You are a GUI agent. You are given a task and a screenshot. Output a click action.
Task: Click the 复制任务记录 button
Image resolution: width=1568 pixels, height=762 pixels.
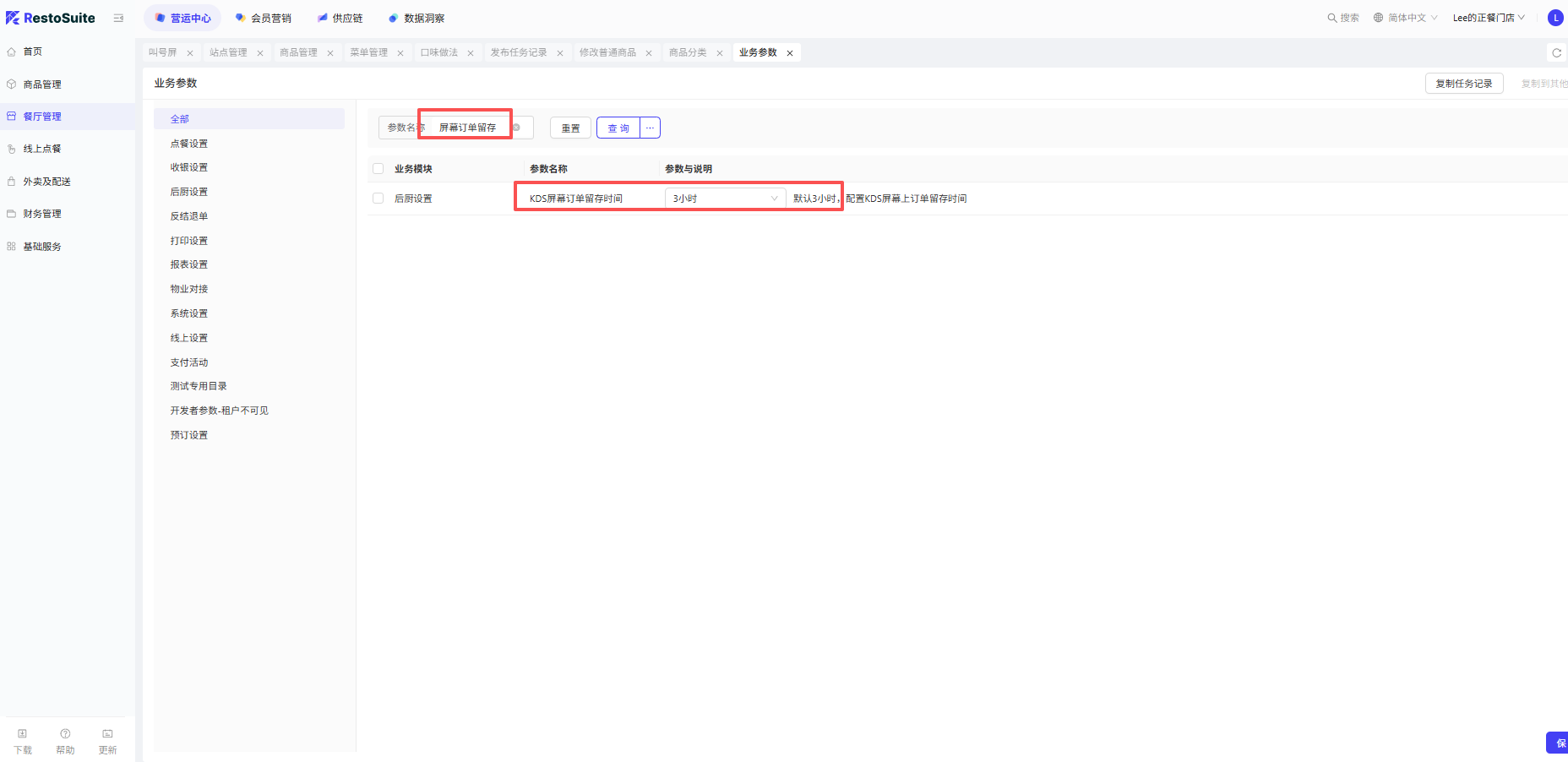1463,84
